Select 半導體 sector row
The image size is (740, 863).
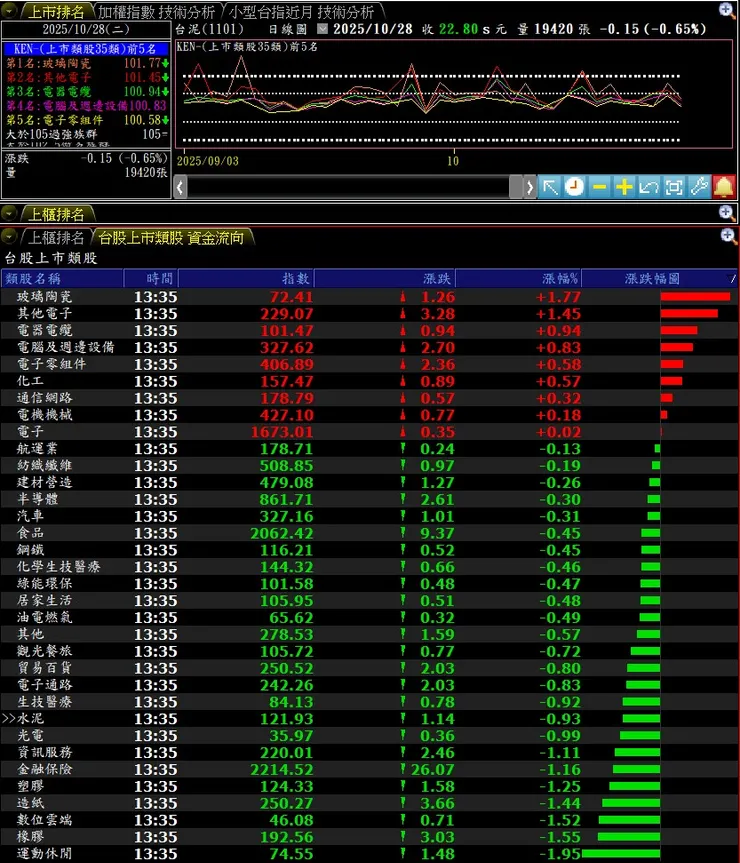pyautogui.click(x=369, y=500)
